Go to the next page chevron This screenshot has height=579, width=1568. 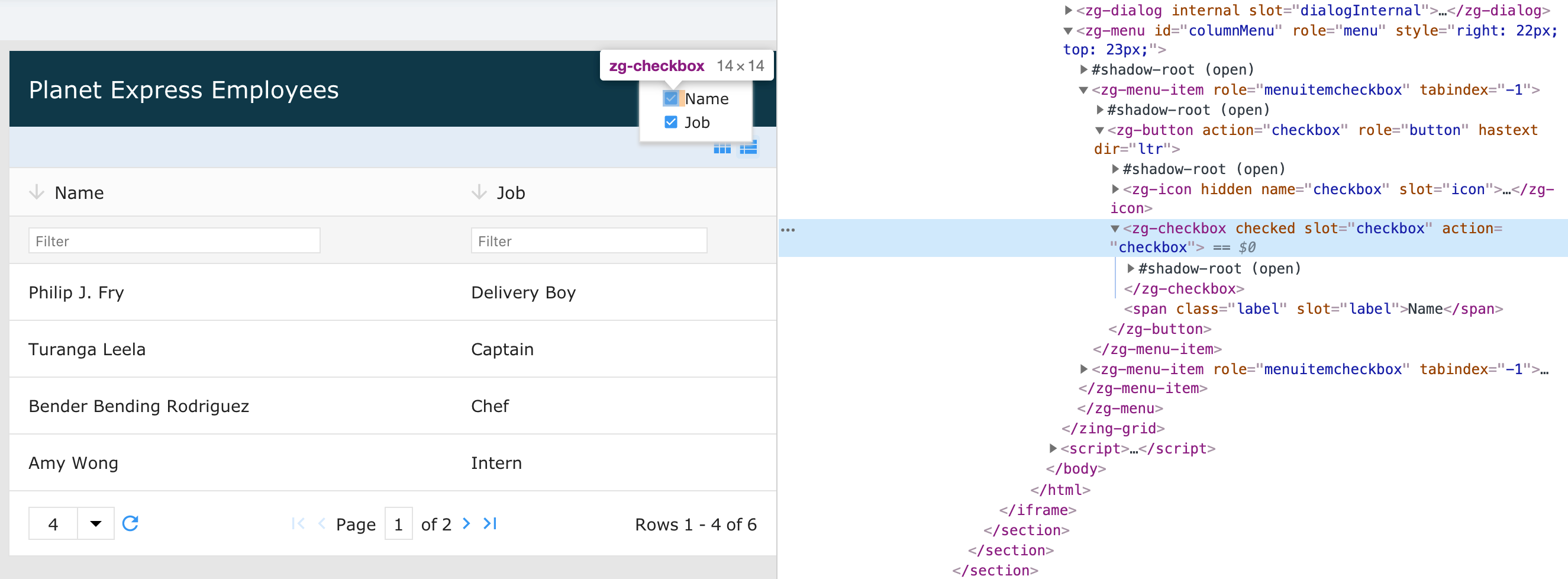pos(466,523)
